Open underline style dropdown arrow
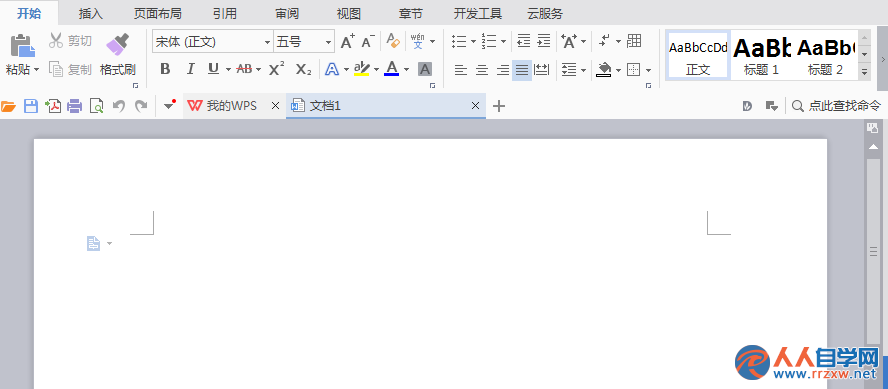888x389 pixels. (228, 70)
